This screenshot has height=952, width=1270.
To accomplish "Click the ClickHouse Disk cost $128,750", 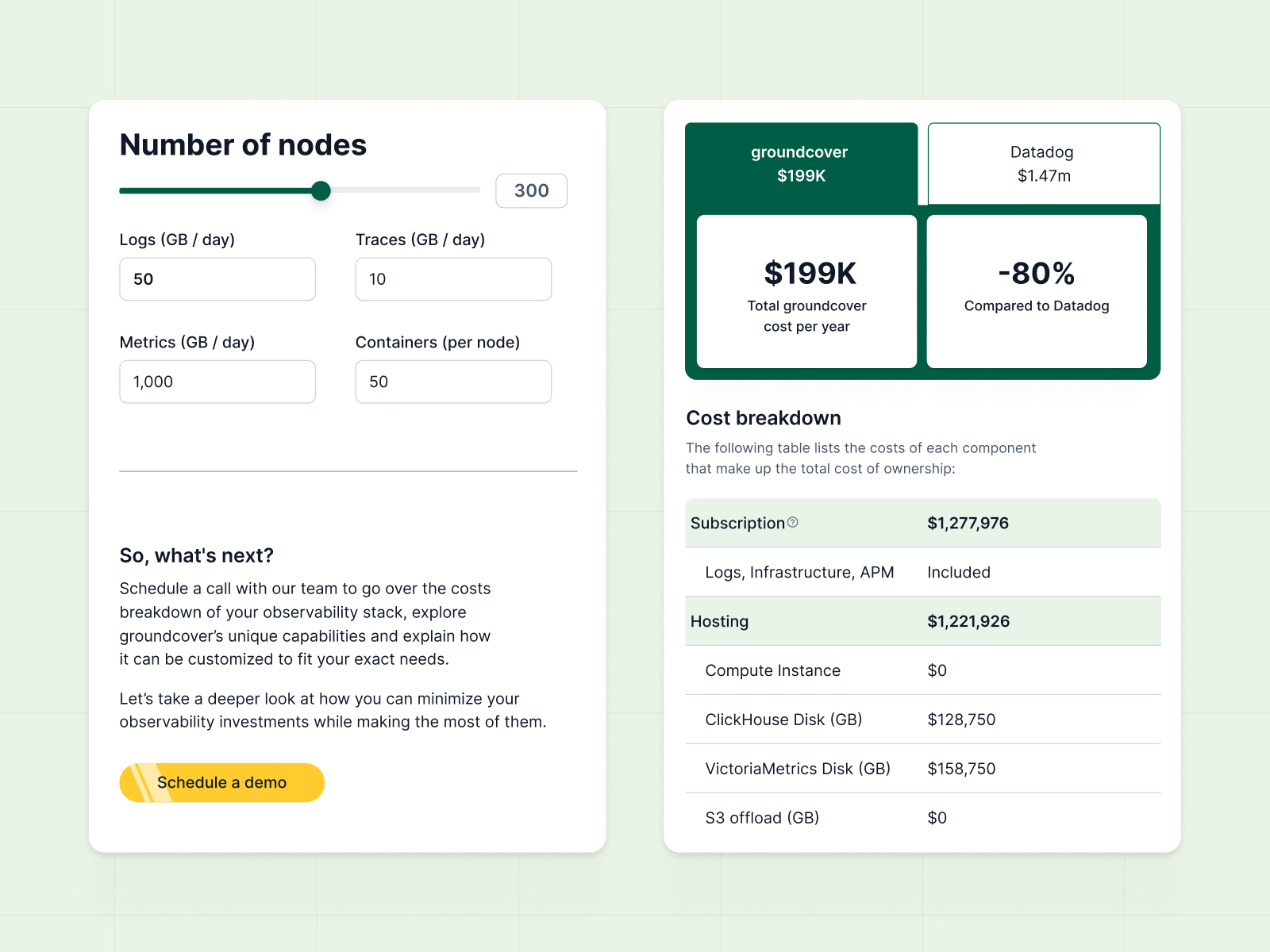I will [x=961, y=720].
